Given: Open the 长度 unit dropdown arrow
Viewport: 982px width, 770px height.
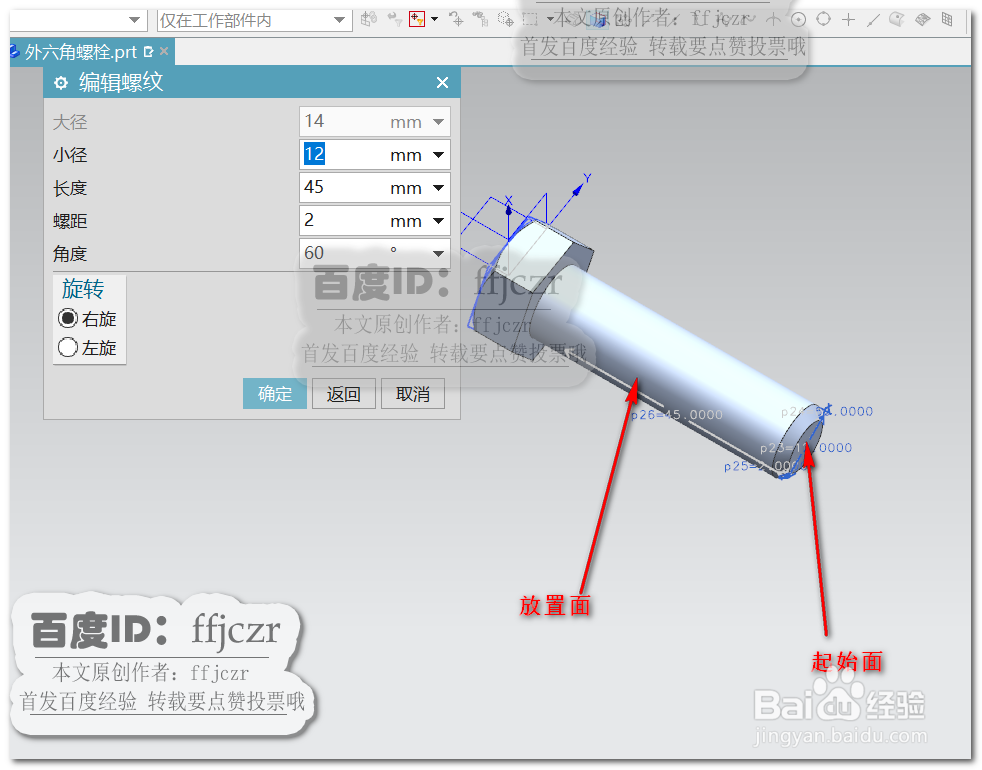Looking at the screenshot, I should [x=438, y=188].
